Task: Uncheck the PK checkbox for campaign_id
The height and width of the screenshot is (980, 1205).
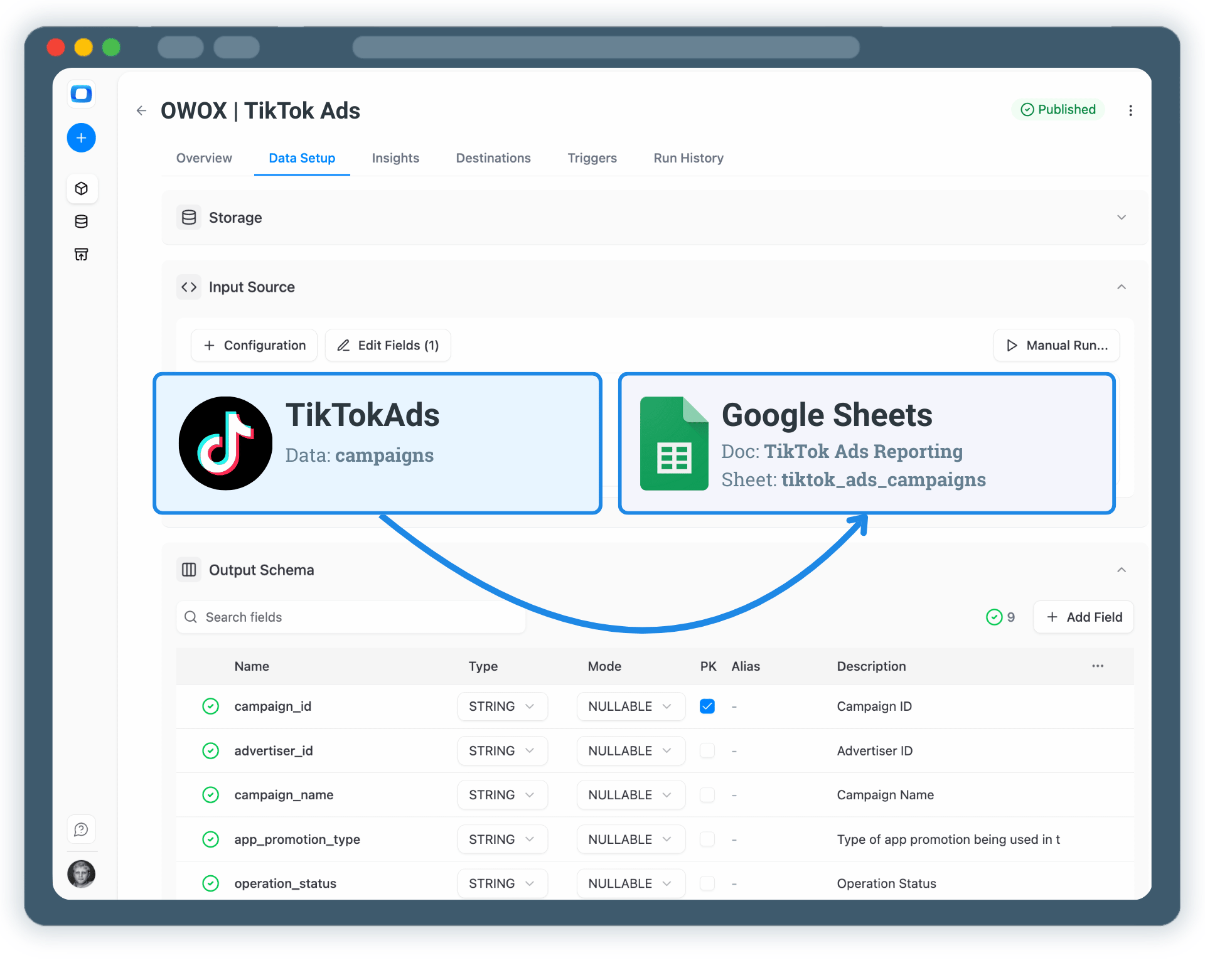Action: point(707,706)
